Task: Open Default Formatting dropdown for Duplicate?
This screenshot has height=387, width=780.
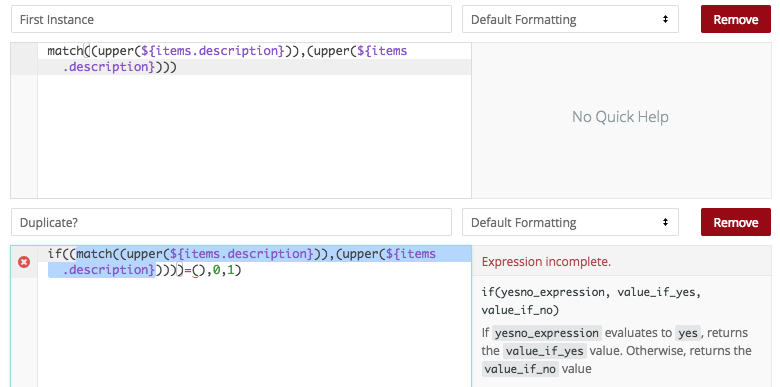Action: click(x=570, y=222)
